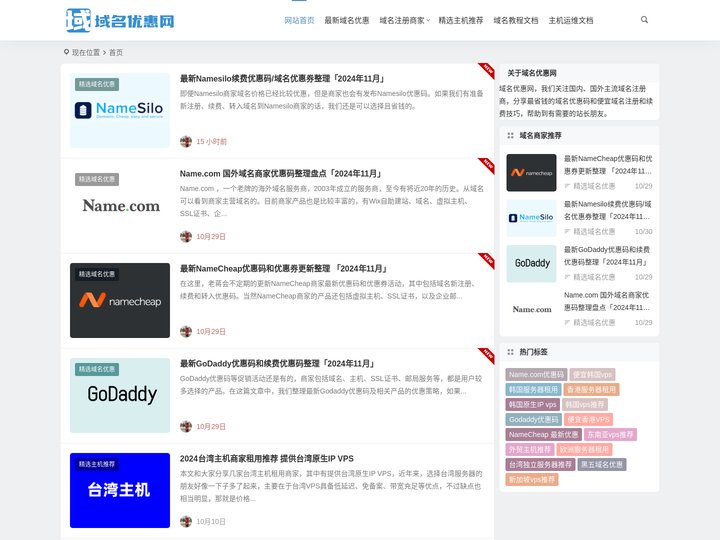This screenshot has width=720, height=540.
Task: Click GoDaddy article thumbnail in main list
Action: click(120, 395)
